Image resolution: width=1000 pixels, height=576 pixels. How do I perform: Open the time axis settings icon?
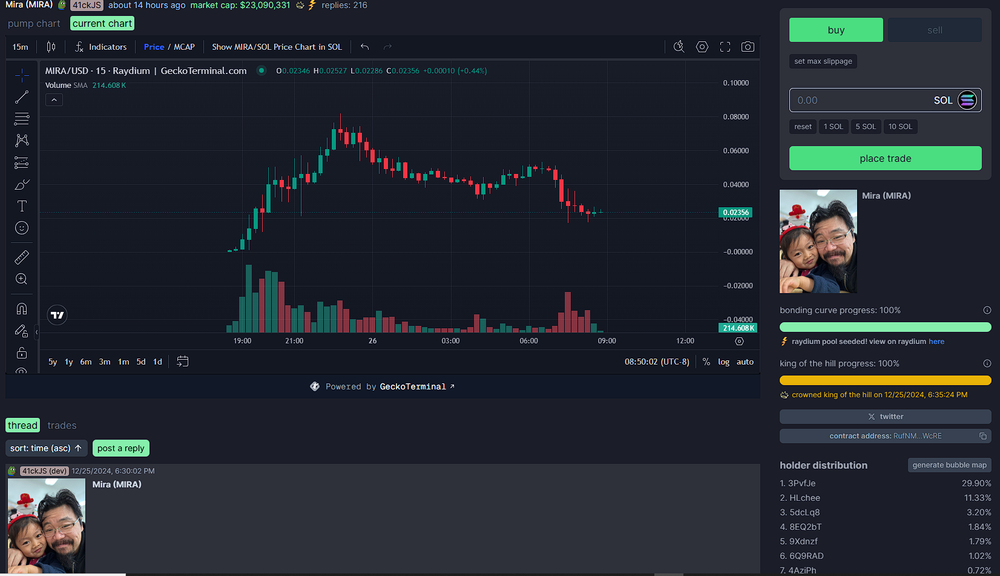739,341
